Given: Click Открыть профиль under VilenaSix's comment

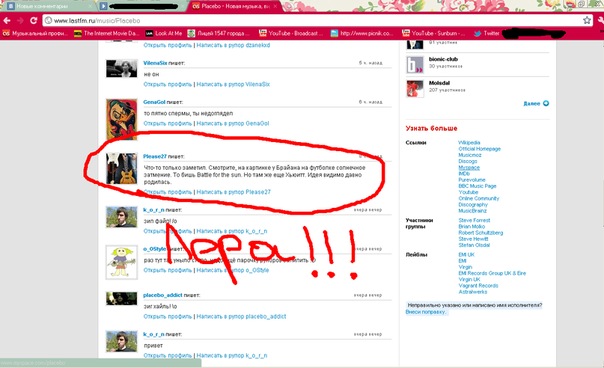Looking at the screenshot, I should click(168, 84).
